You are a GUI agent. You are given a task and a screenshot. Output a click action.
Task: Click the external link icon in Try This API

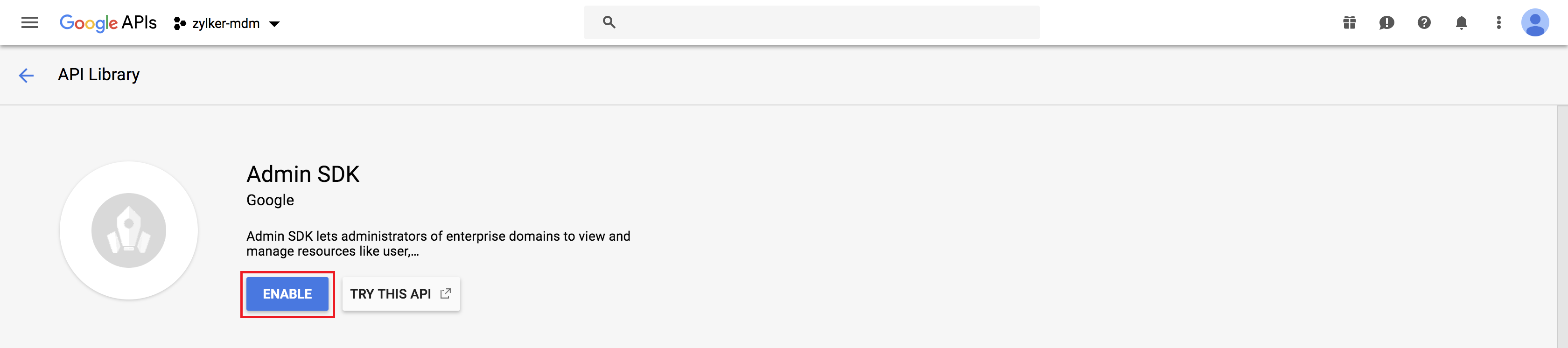tap(446, 293)
